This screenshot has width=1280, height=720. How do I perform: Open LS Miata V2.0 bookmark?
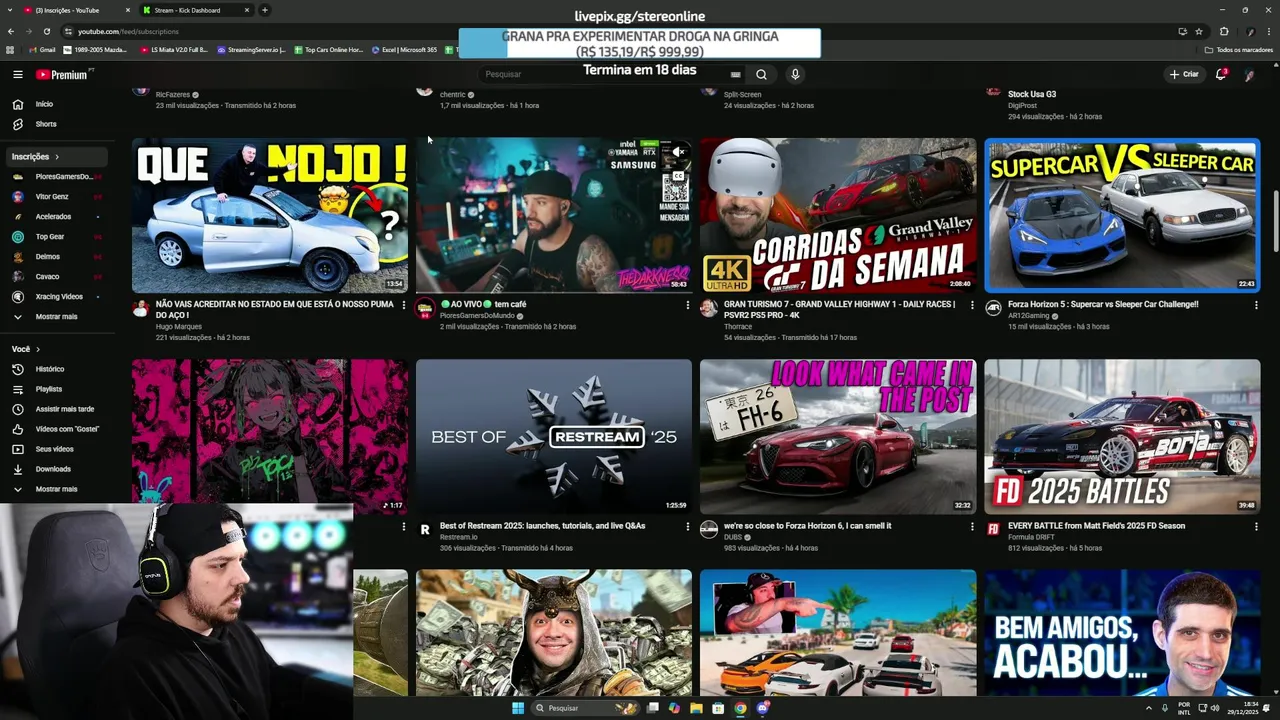[x=174, y=50]
